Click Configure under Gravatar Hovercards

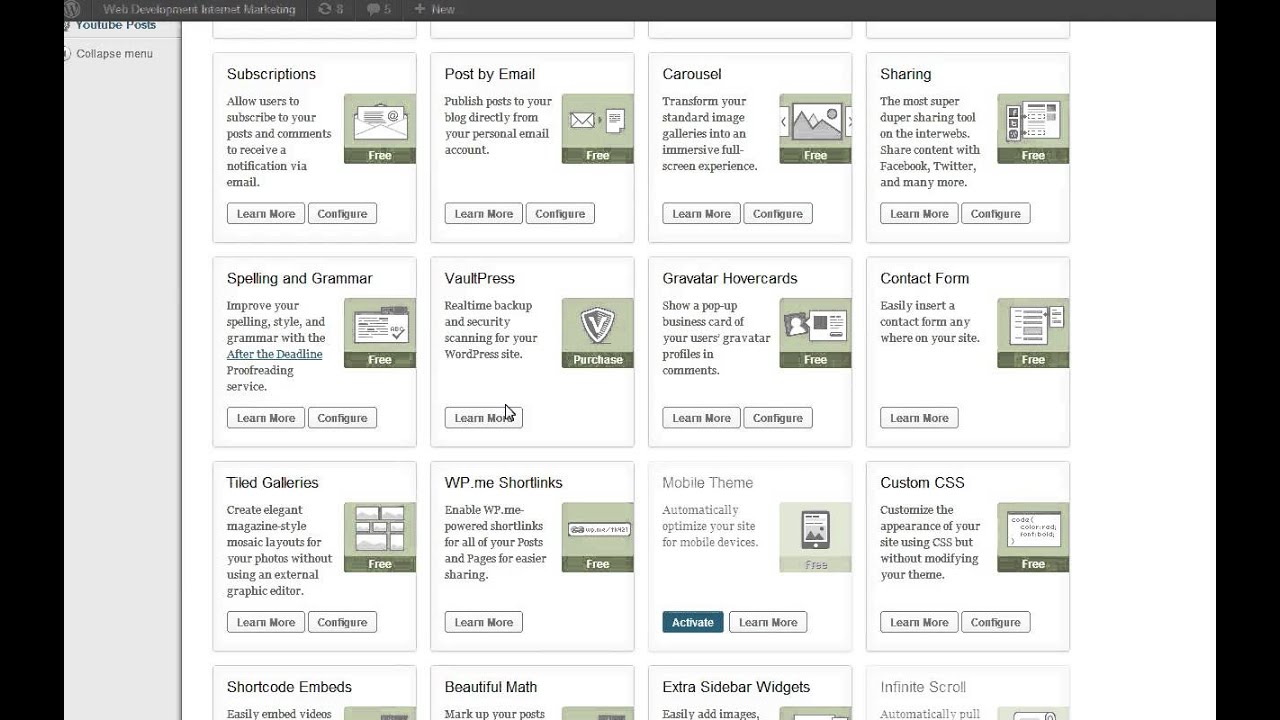(778, 418)
